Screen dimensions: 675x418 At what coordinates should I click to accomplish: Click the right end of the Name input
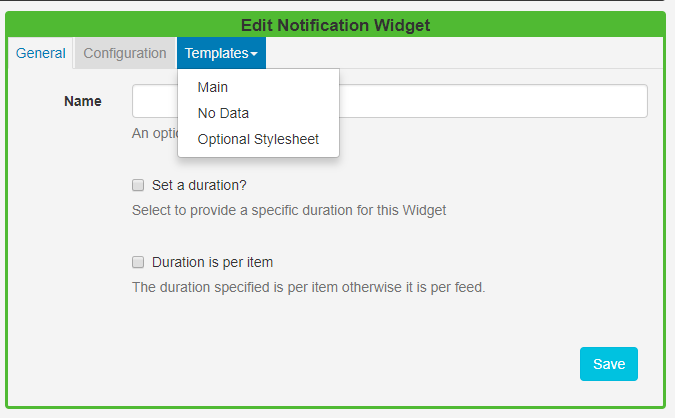point(630,101)
